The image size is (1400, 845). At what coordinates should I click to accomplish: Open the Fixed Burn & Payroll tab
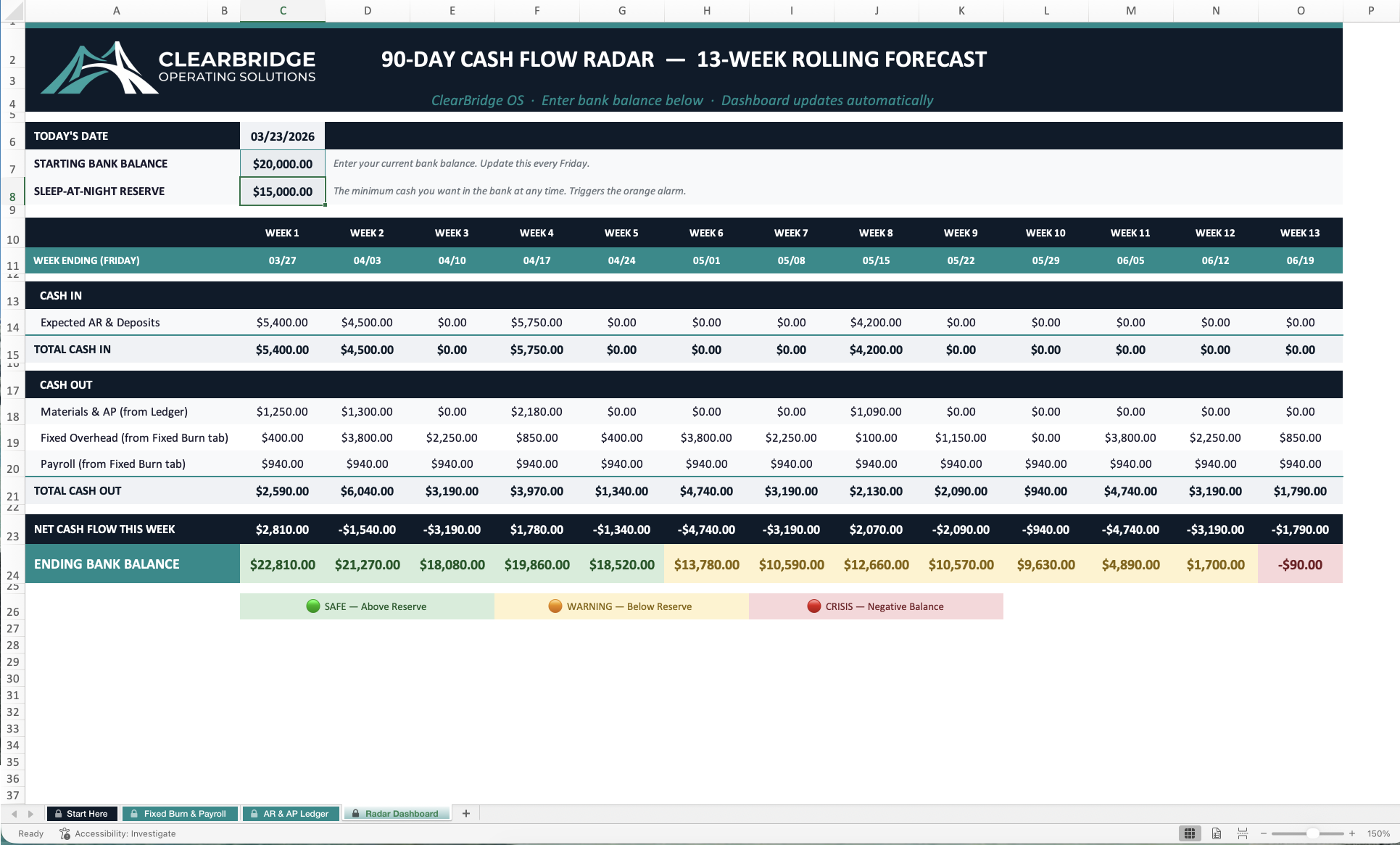click(x=178, y=814)
